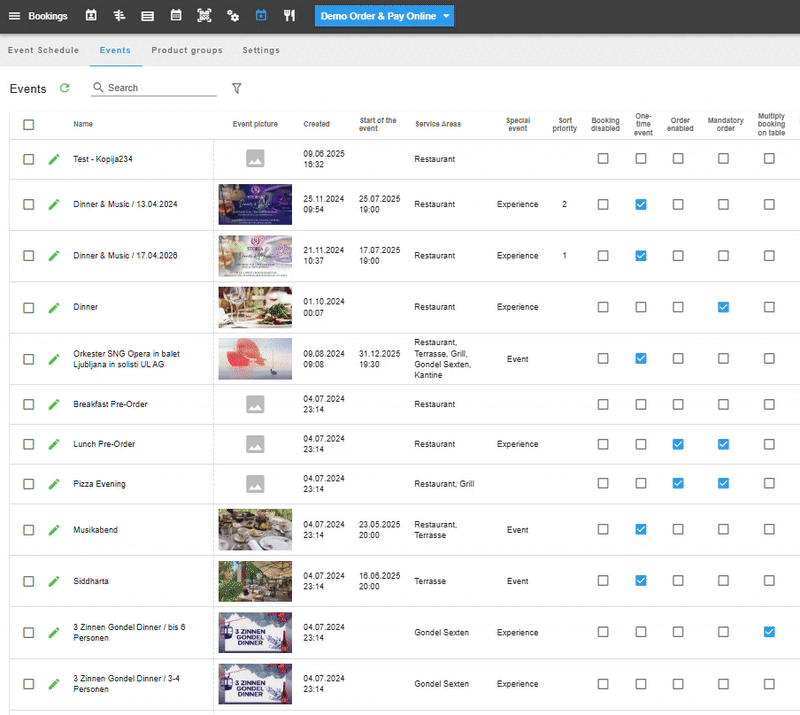Open the Orkester SNG Opera event picture
Viewport: 800px width, 715px height.
(255, 359)
